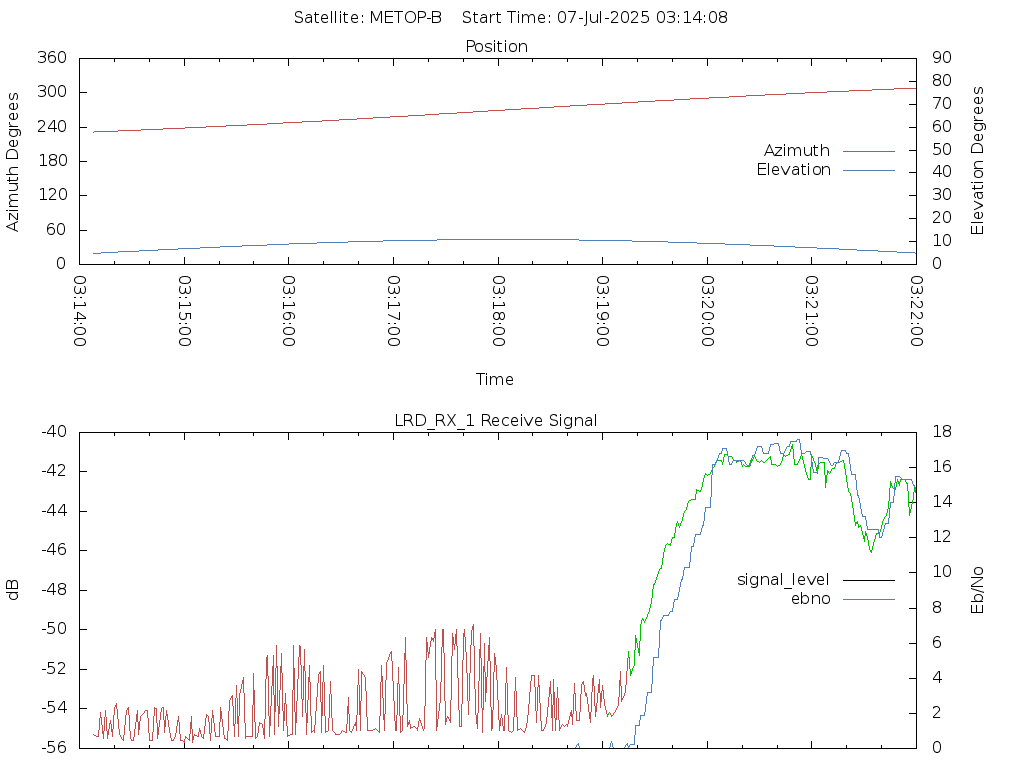Click the -44 dB axis value
This screenshot has width=1024, height=768.
(54, 511)
